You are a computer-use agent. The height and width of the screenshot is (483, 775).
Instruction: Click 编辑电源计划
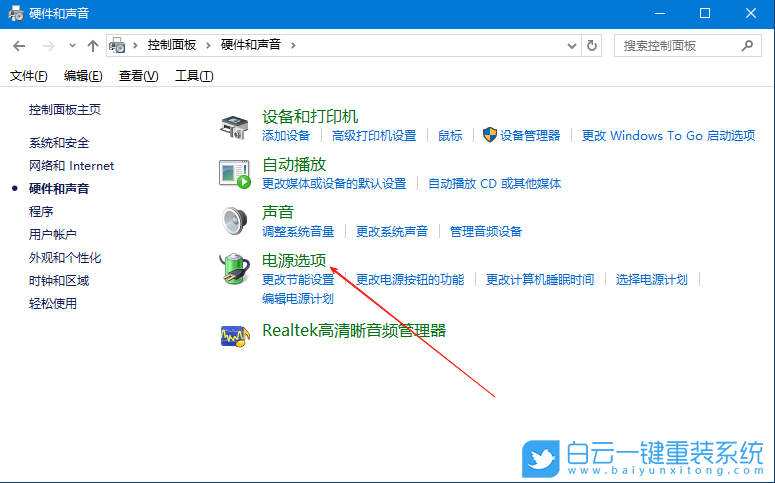pyautogui.click(x=298, y=299)
